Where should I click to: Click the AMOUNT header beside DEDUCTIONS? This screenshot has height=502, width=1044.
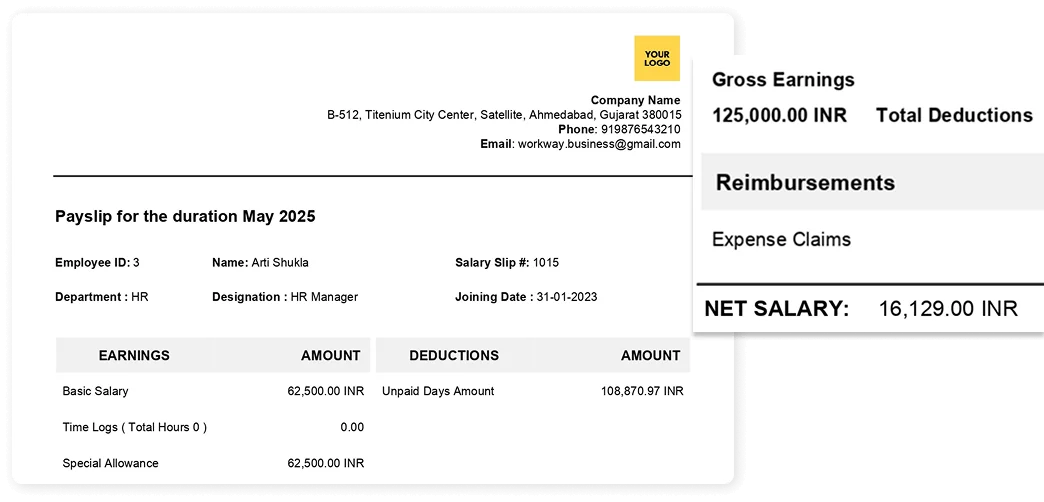click(x=651, y=356)
